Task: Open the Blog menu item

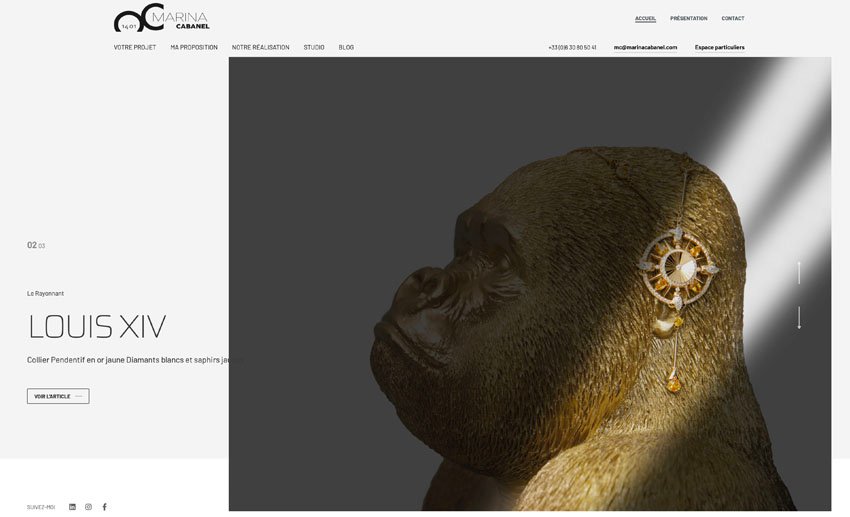Action: point(346,48)
